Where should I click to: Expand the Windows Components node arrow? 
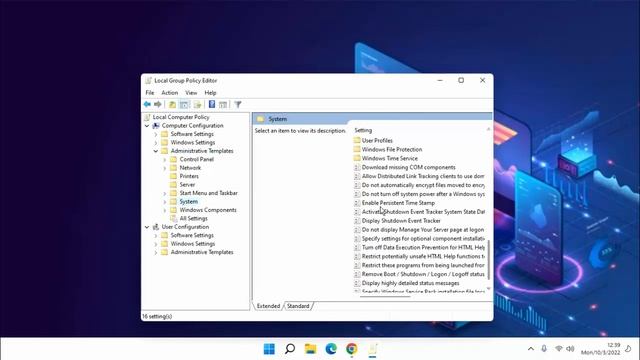point(164,210)
